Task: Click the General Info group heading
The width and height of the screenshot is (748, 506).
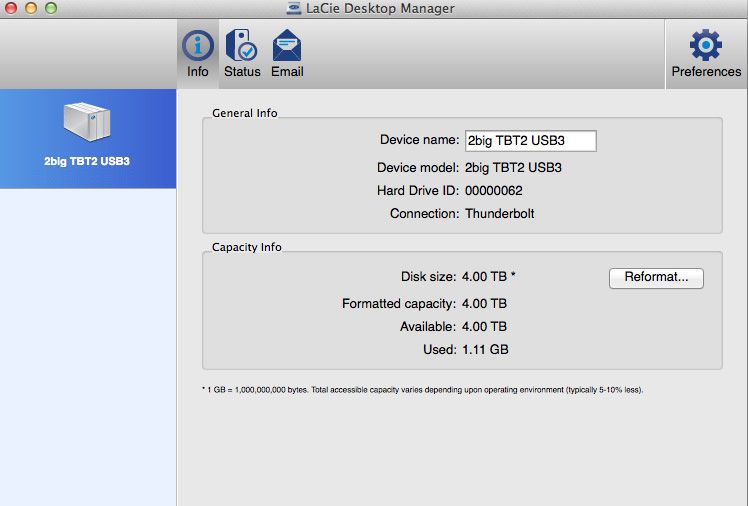Action: pyautogui.click(x=245, y=113)
